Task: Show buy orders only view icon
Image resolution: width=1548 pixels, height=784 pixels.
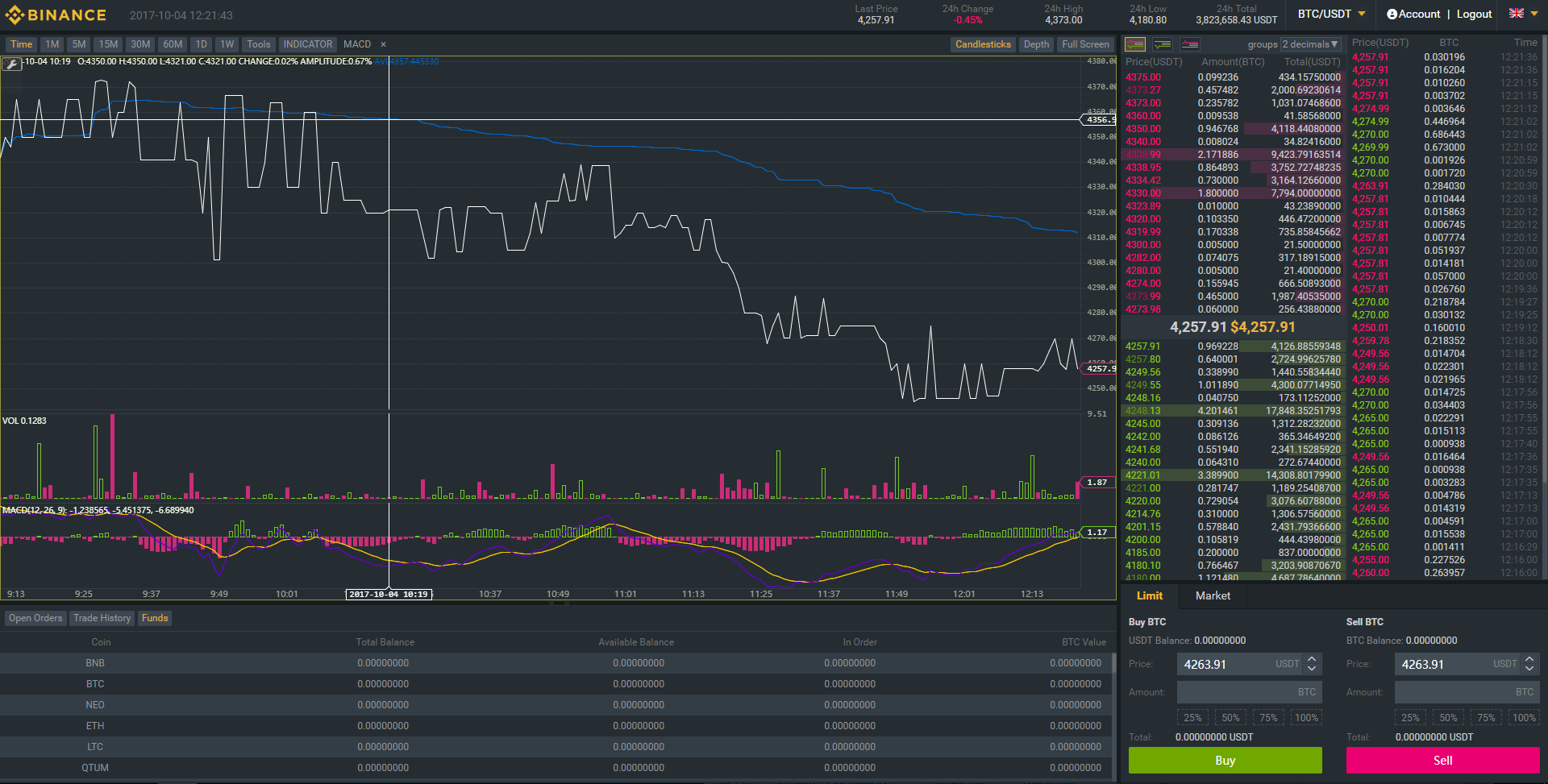Action: pos(1162,44)
